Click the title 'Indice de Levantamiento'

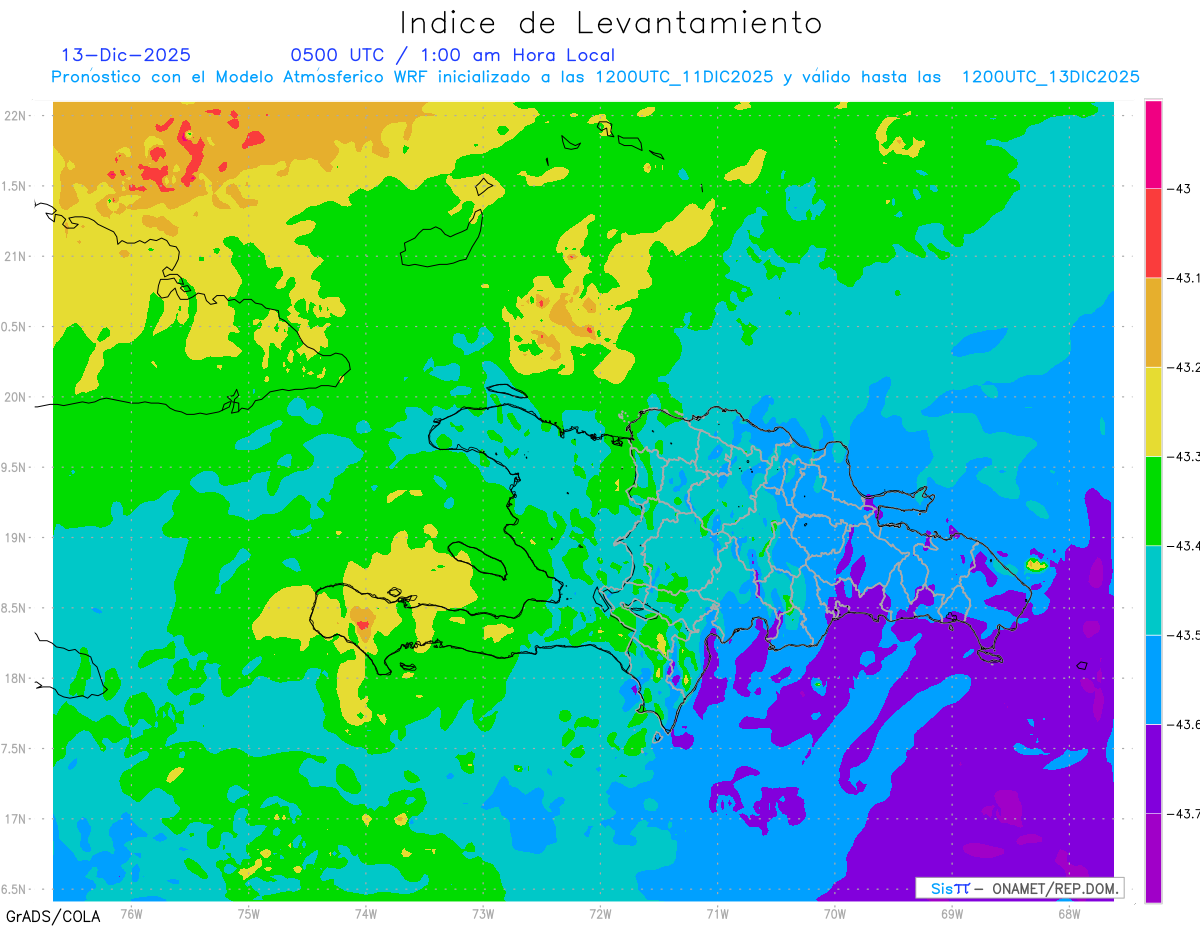coord(610,23)
